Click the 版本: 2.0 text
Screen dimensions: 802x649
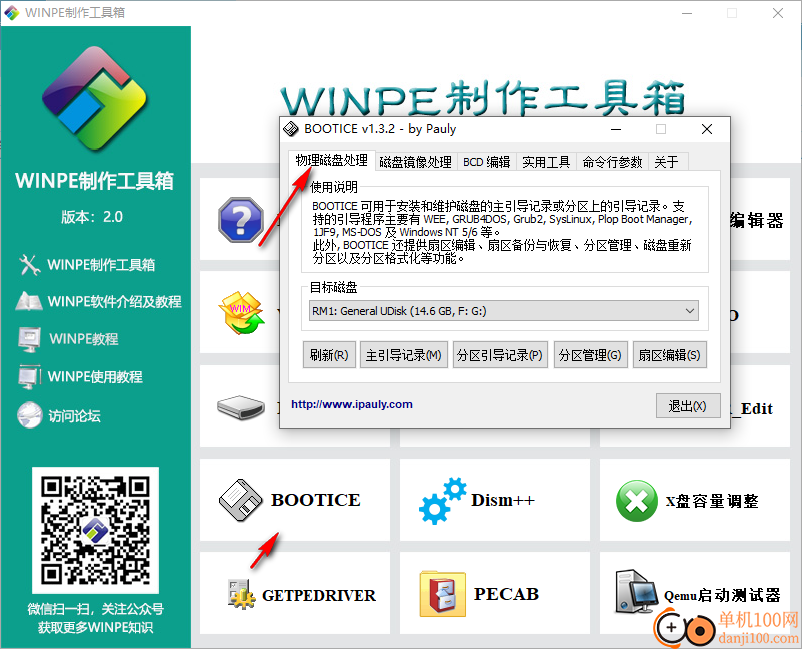tap(92, 217)
